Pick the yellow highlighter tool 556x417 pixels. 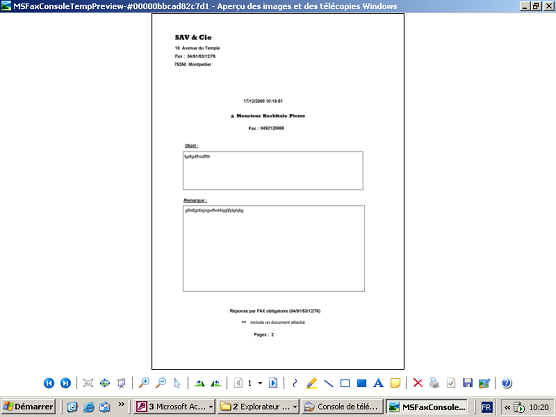[x=311, y=383]
